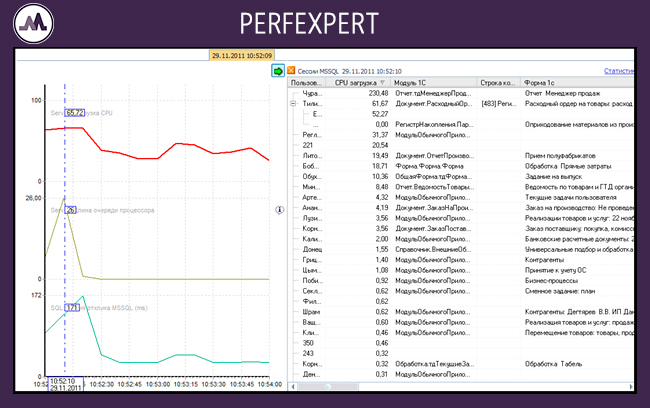Click 'Сменное задание: план' form cell
Screen dimensions: 650x408
click(x=560, y=291)
